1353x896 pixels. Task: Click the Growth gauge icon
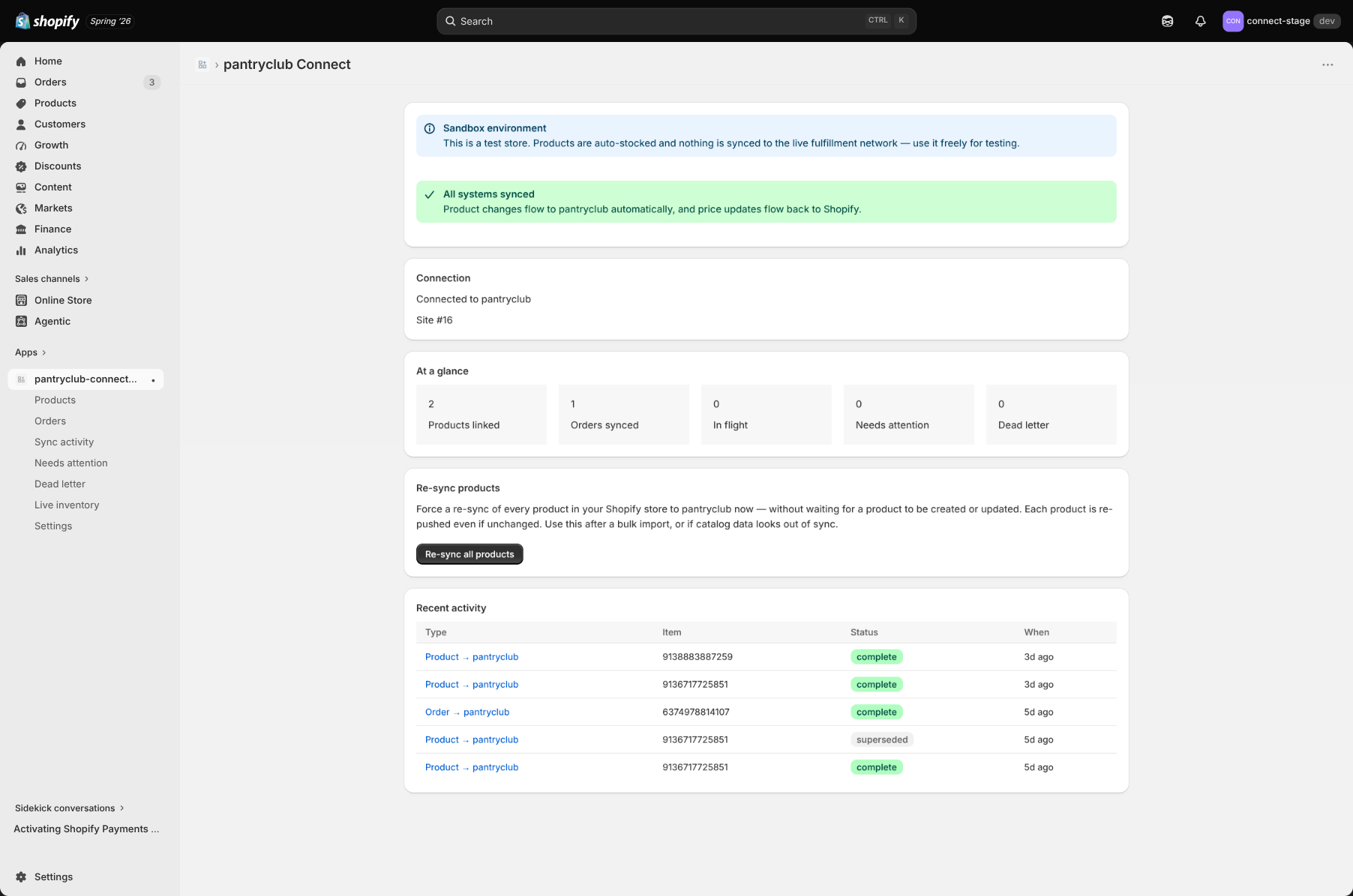coord(21,145)
